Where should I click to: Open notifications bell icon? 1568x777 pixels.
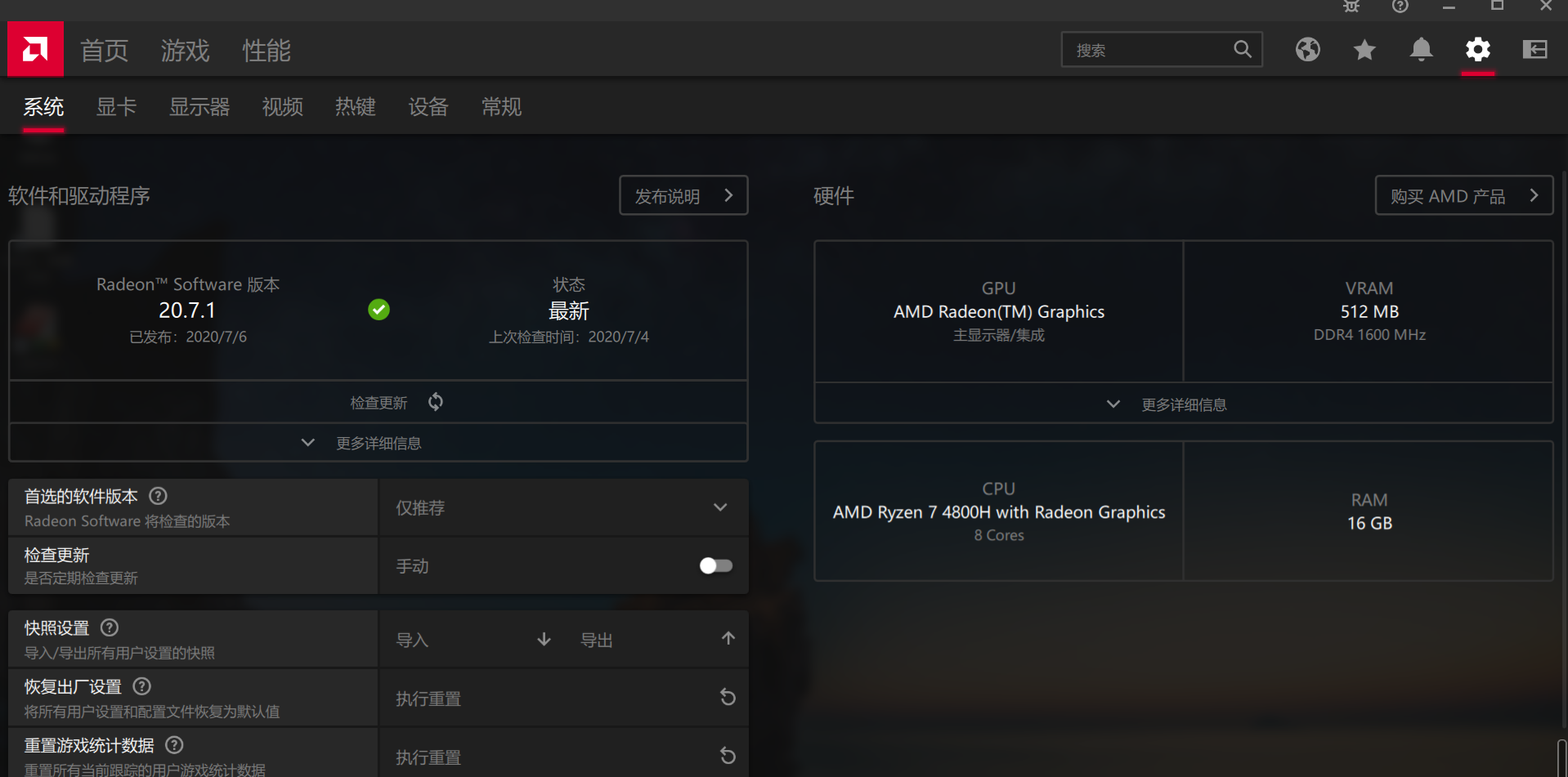[1422, 50]
